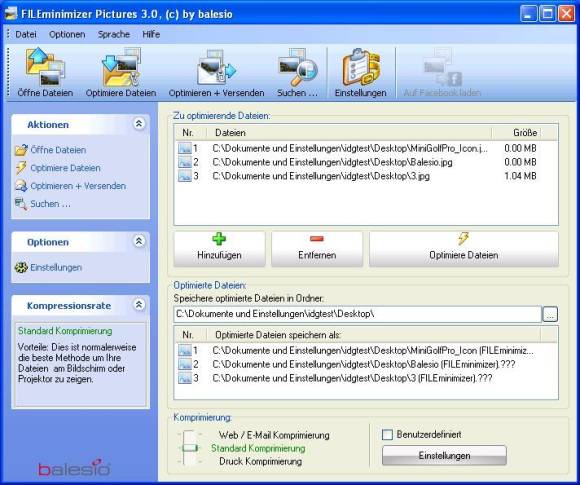Open the Suchen magnifier toolbar icon
This screenshot has height=485, width=580.
coord(297,67)
